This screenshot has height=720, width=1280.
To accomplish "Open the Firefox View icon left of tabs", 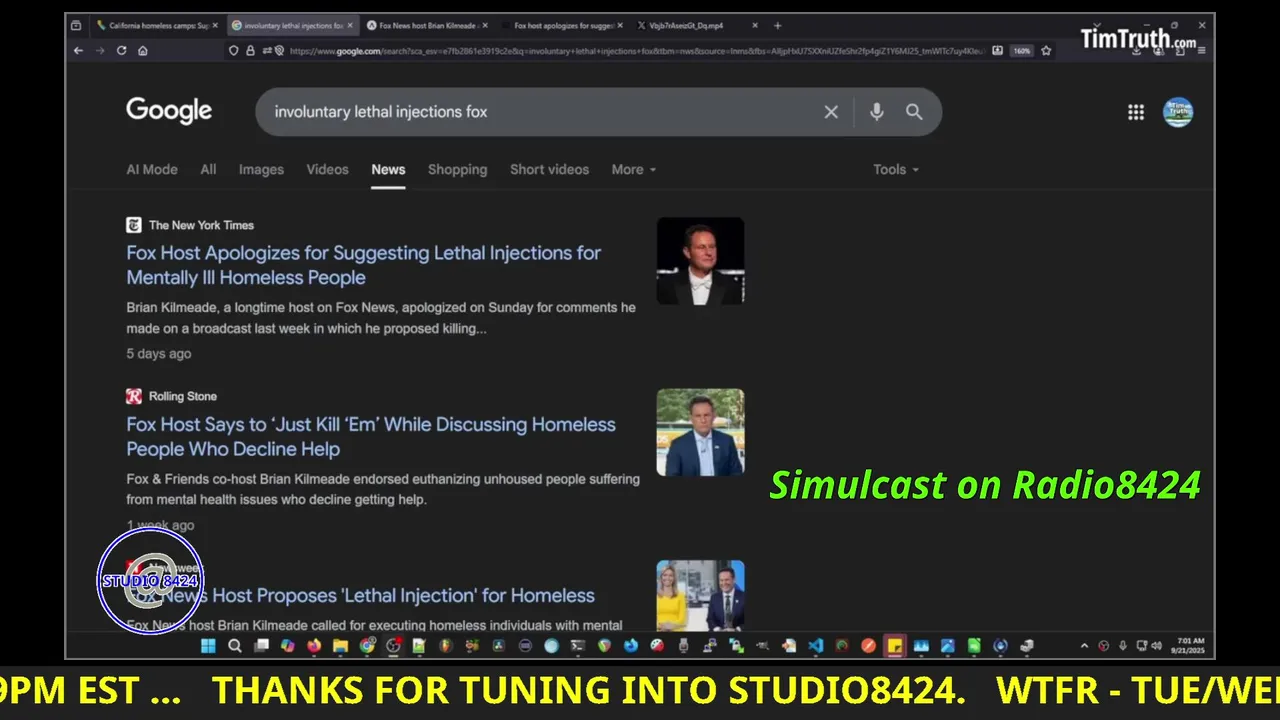I will point(76,25).
